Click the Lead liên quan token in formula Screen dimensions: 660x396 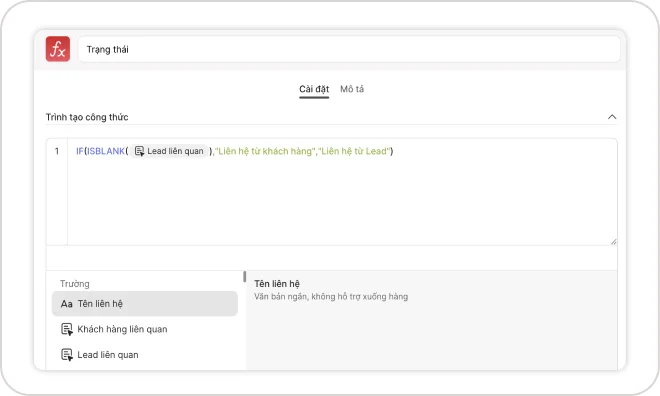tap(169, 151)
